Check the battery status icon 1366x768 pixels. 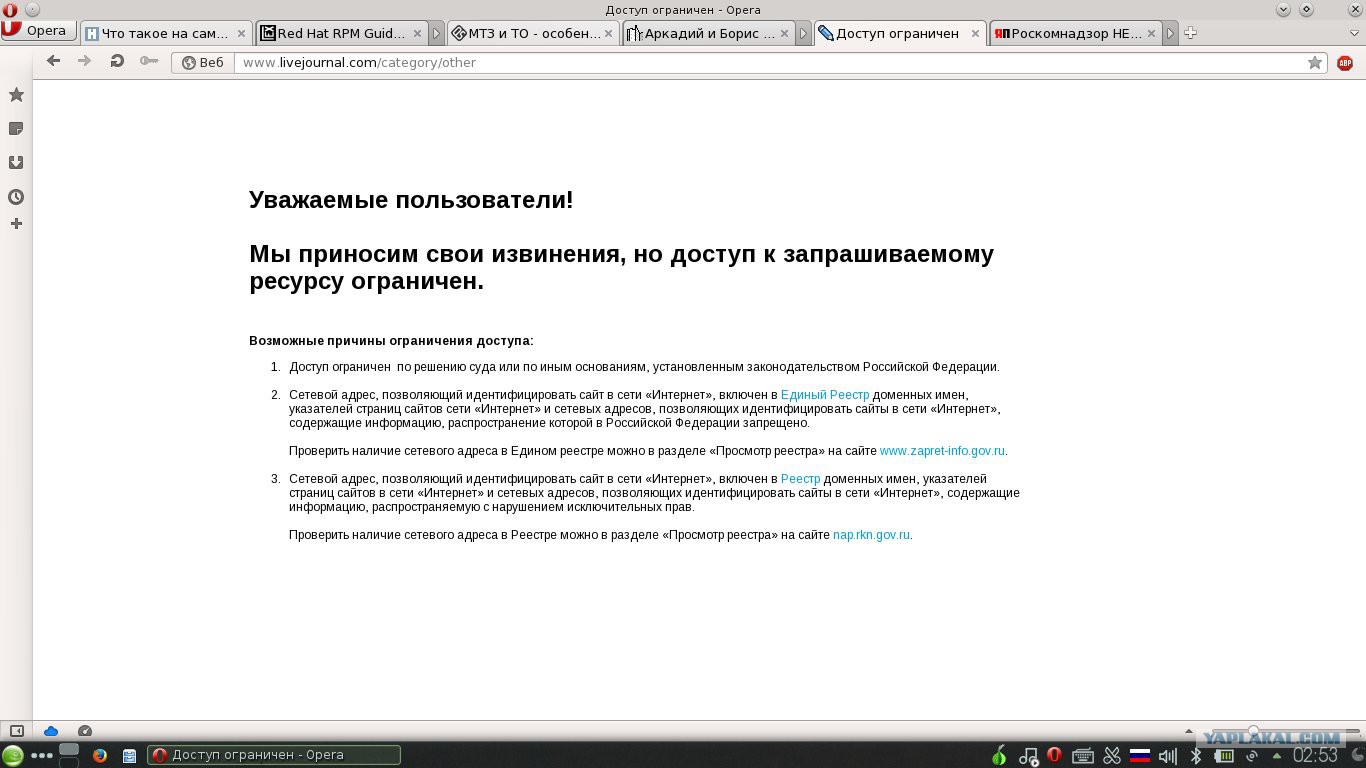coord(1224,755)
